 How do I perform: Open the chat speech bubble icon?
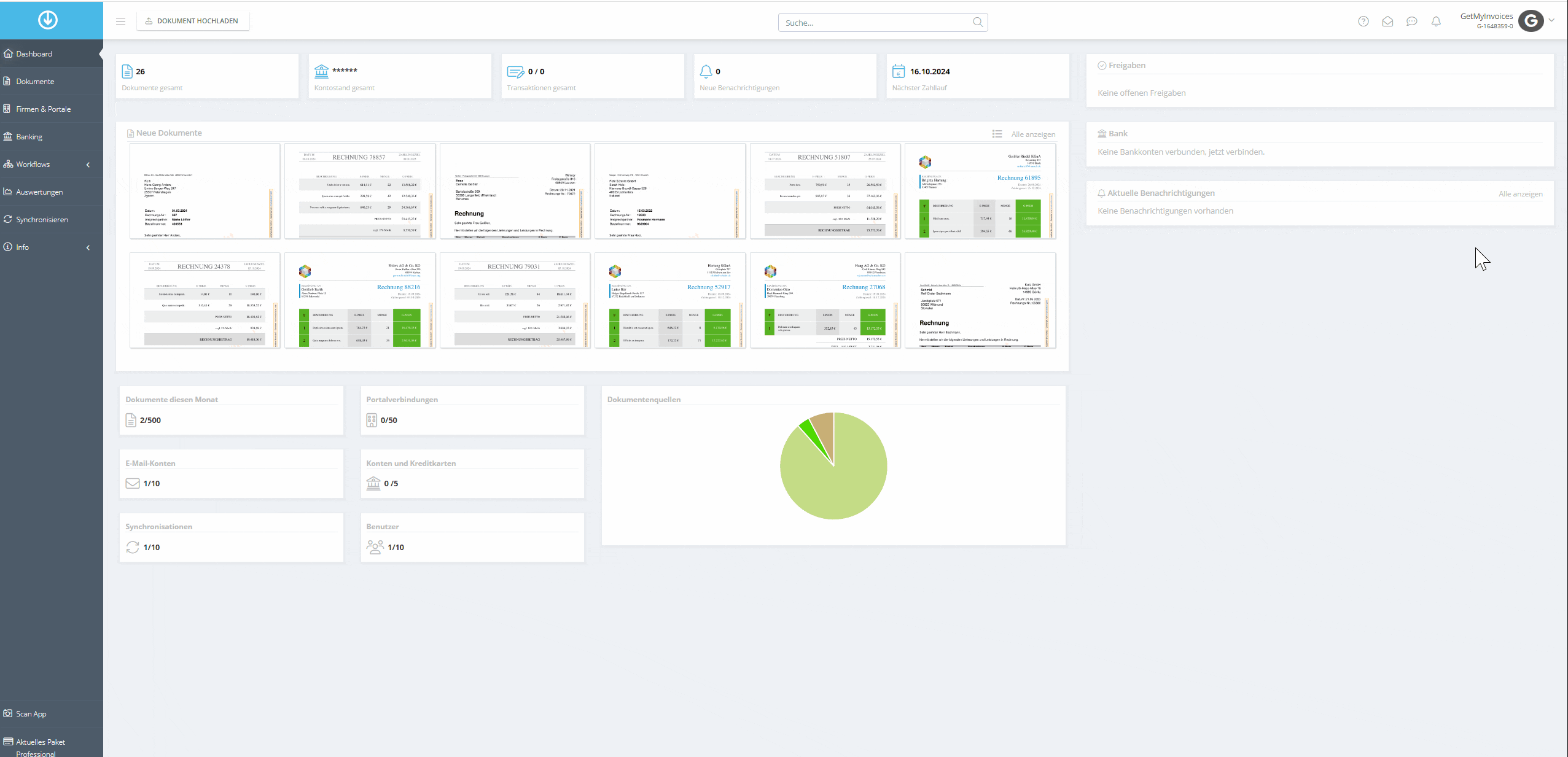(x=1412, y=21)
